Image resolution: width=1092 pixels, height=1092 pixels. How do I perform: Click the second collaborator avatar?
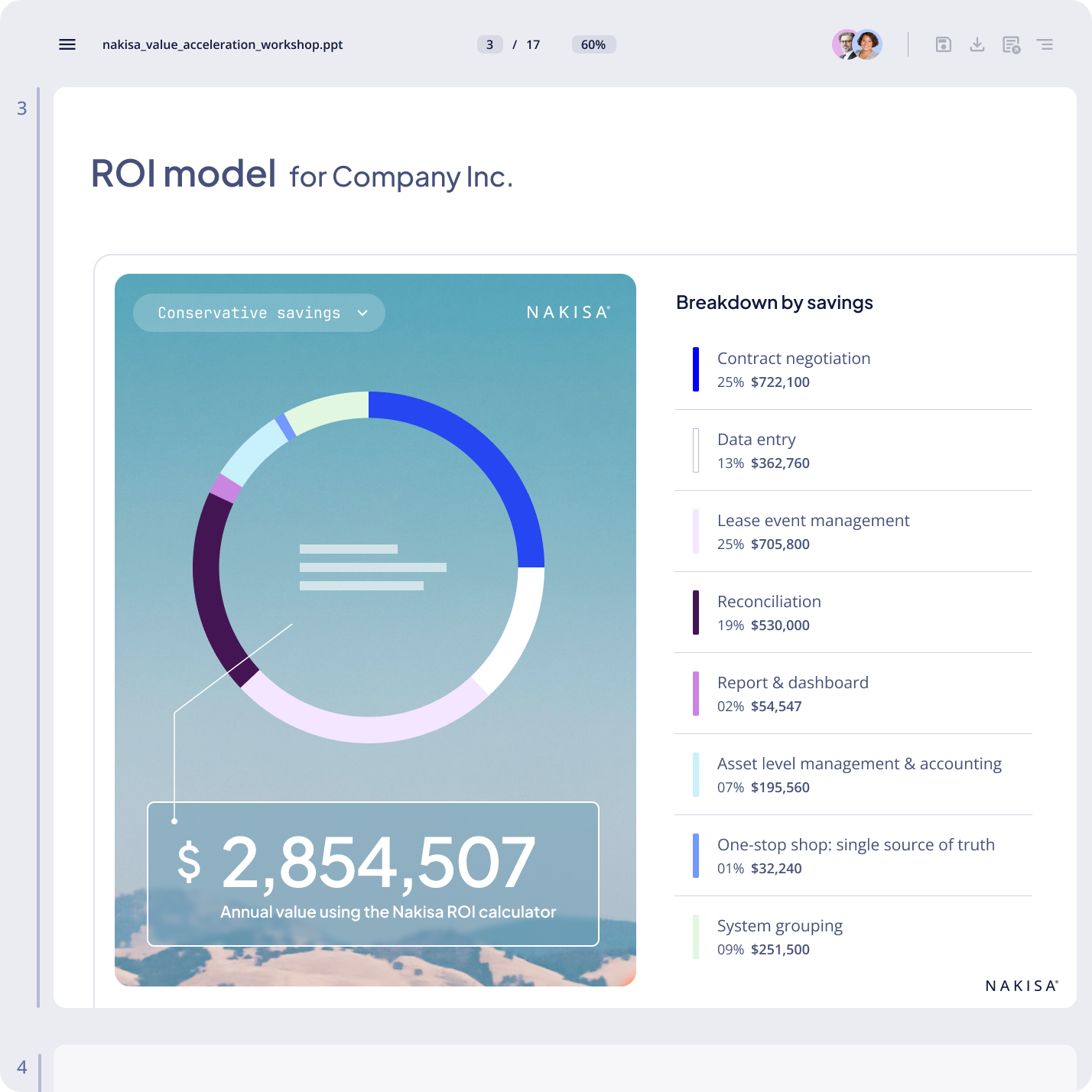pos(869,44)
